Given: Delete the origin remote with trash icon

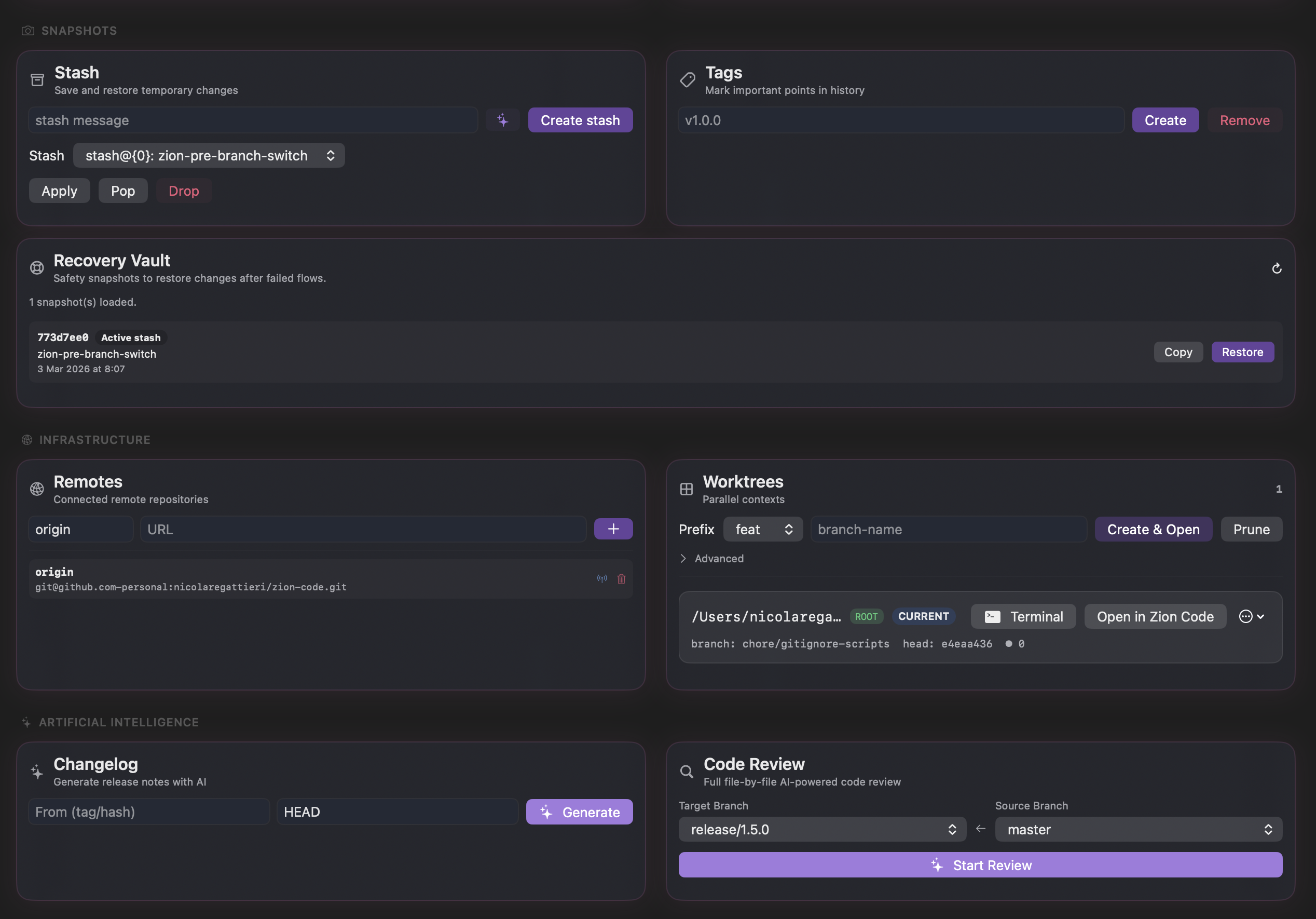Looking at the screenshot, I should pos(621,579).
